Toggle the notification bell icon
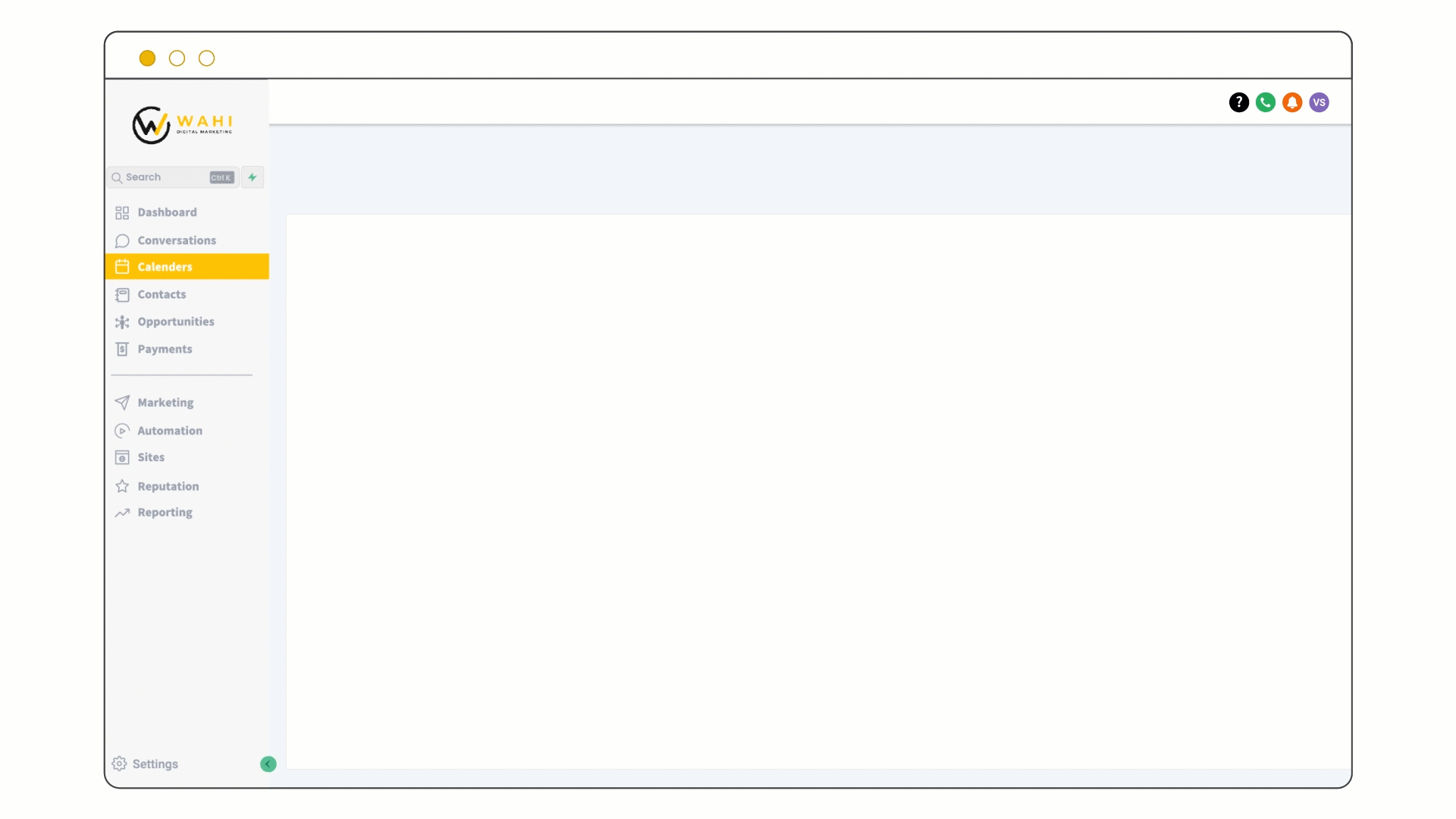This screenshot has width=1456, height=819. tap(1293, 102)
